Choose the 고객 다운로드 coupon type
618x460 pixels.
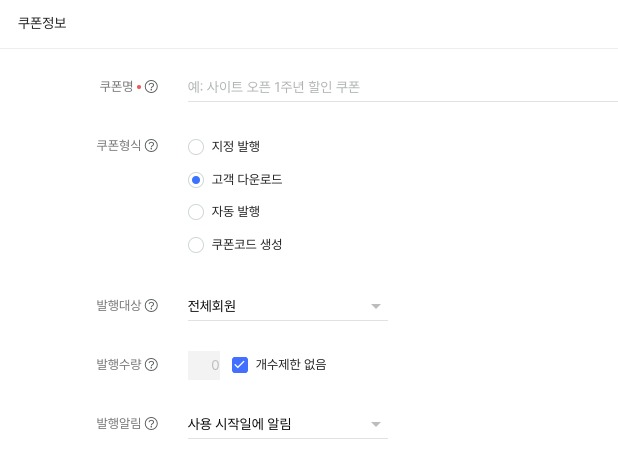(196, 180)
